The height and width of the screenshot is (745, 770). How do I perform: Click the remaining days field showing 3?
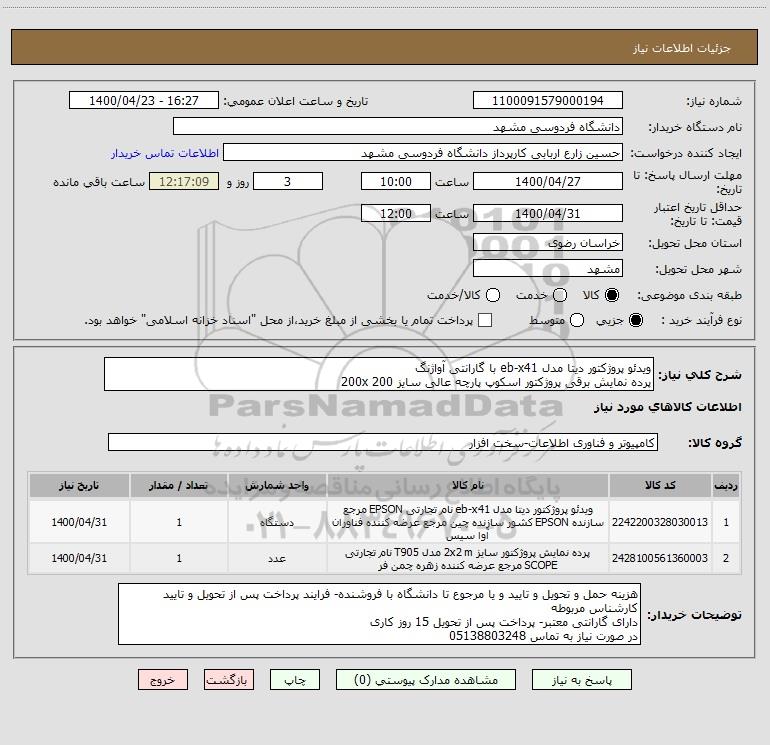[288, 181]
